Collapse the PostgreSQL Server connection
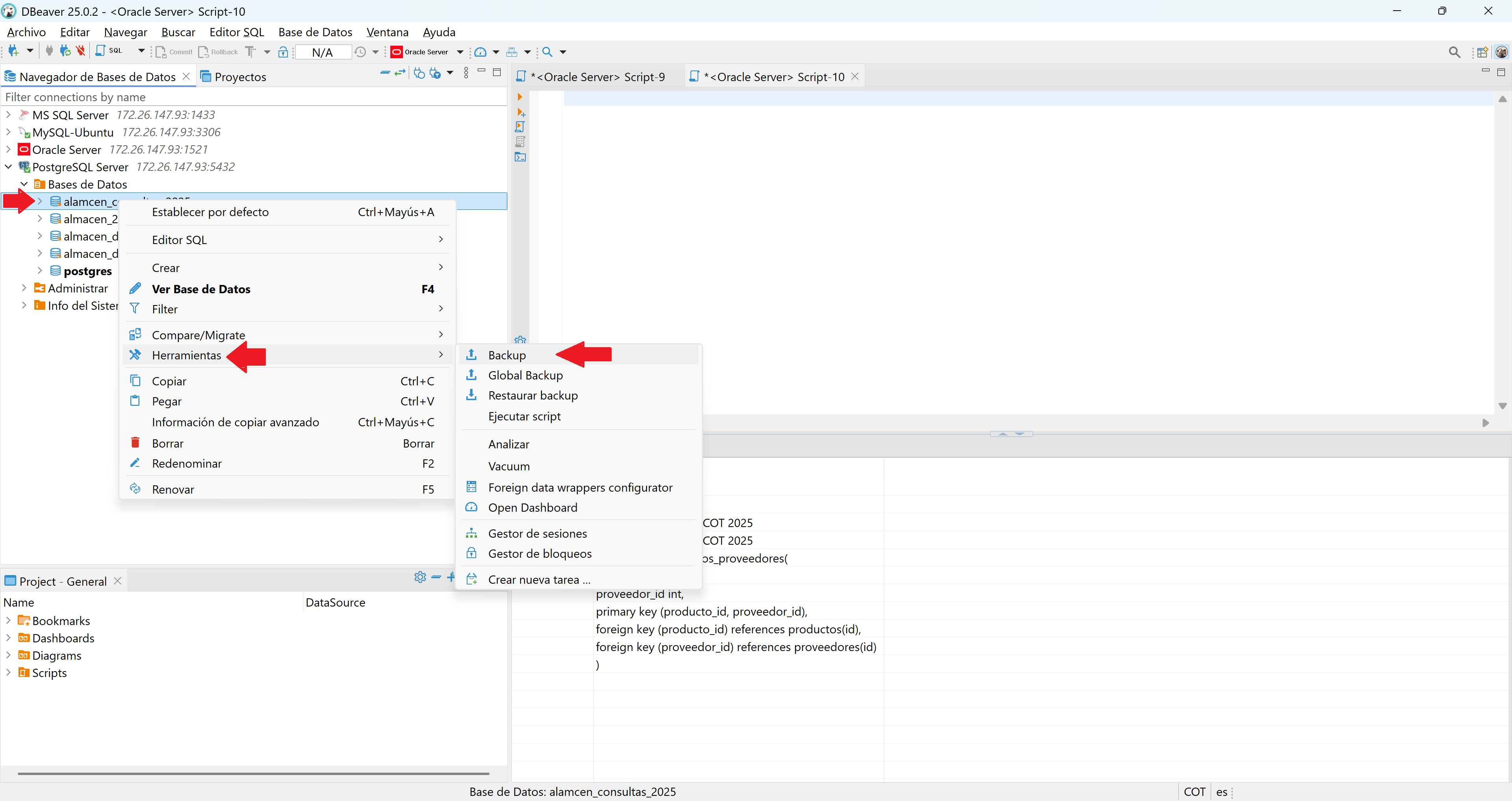The height and width of the screenshot is (801, 1512). (x=9, y=166)
